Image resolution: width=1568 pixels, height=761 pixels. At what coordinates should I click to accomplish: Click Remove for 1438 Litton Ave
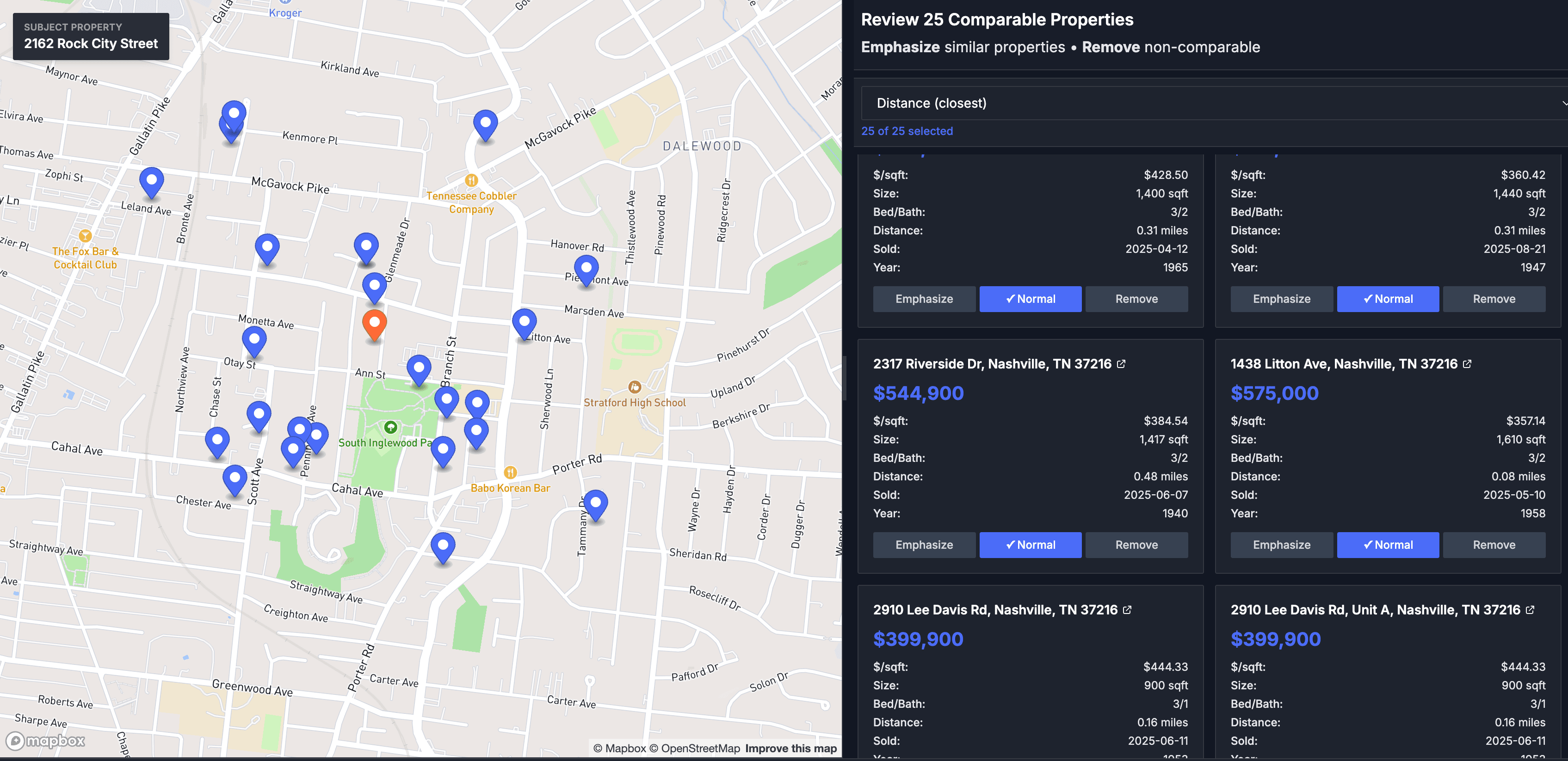[x=1494, y=545]
